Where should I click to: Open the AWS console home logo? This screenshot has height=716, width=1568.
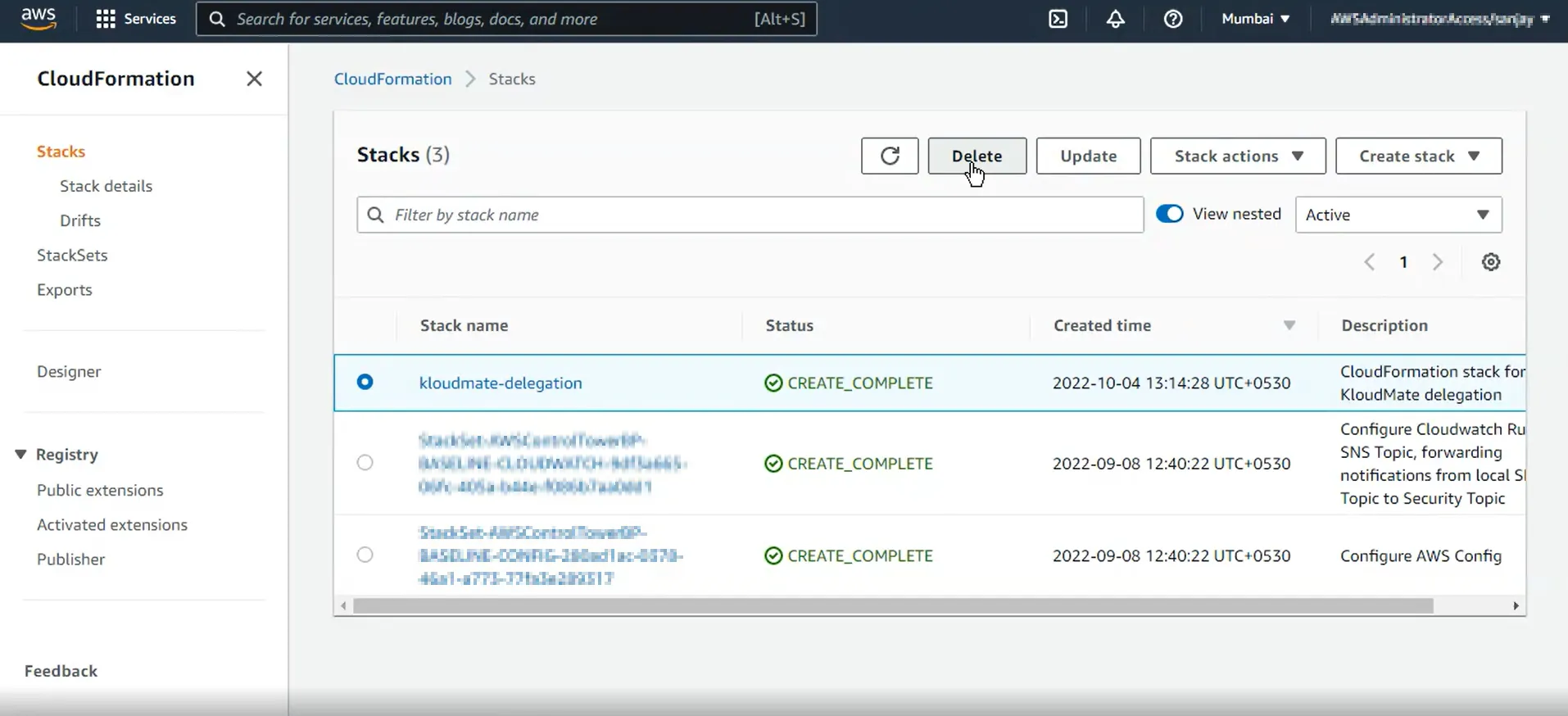coord(39,19)
